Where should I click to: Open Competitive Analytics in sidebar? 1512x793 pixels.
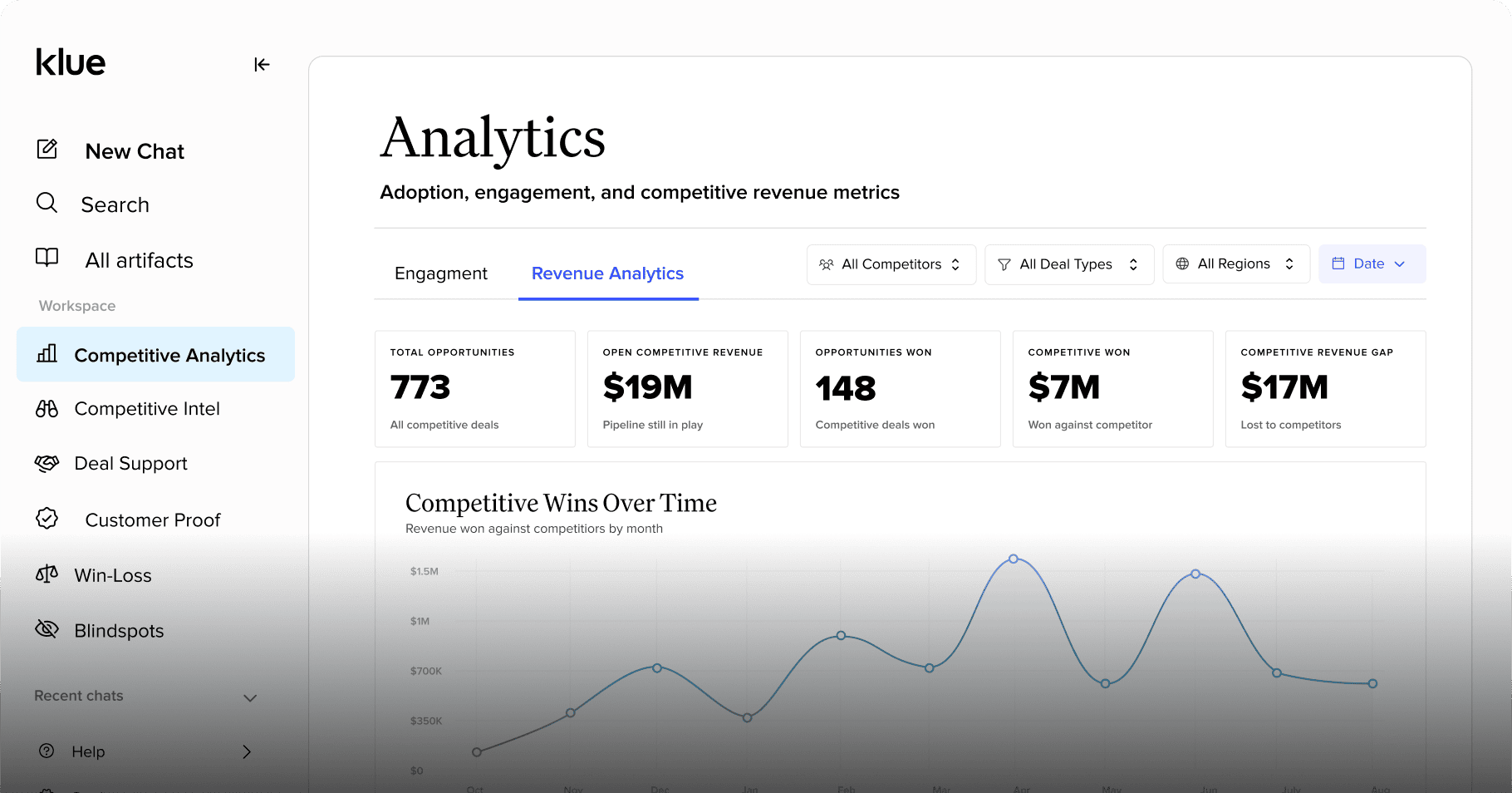155,354
